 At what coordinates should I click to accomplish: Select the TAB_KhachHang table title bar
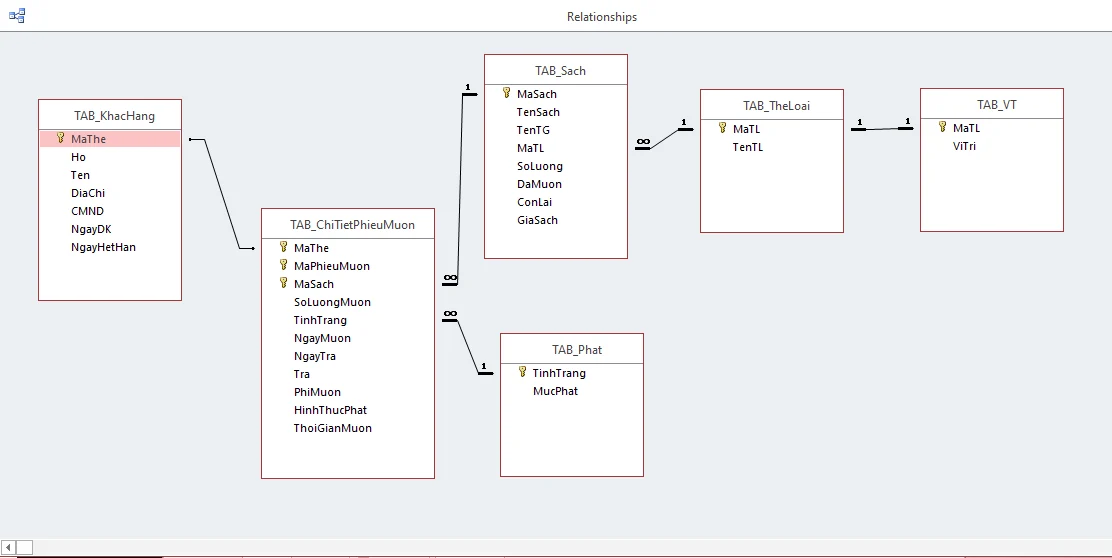(x=110, y=116)
